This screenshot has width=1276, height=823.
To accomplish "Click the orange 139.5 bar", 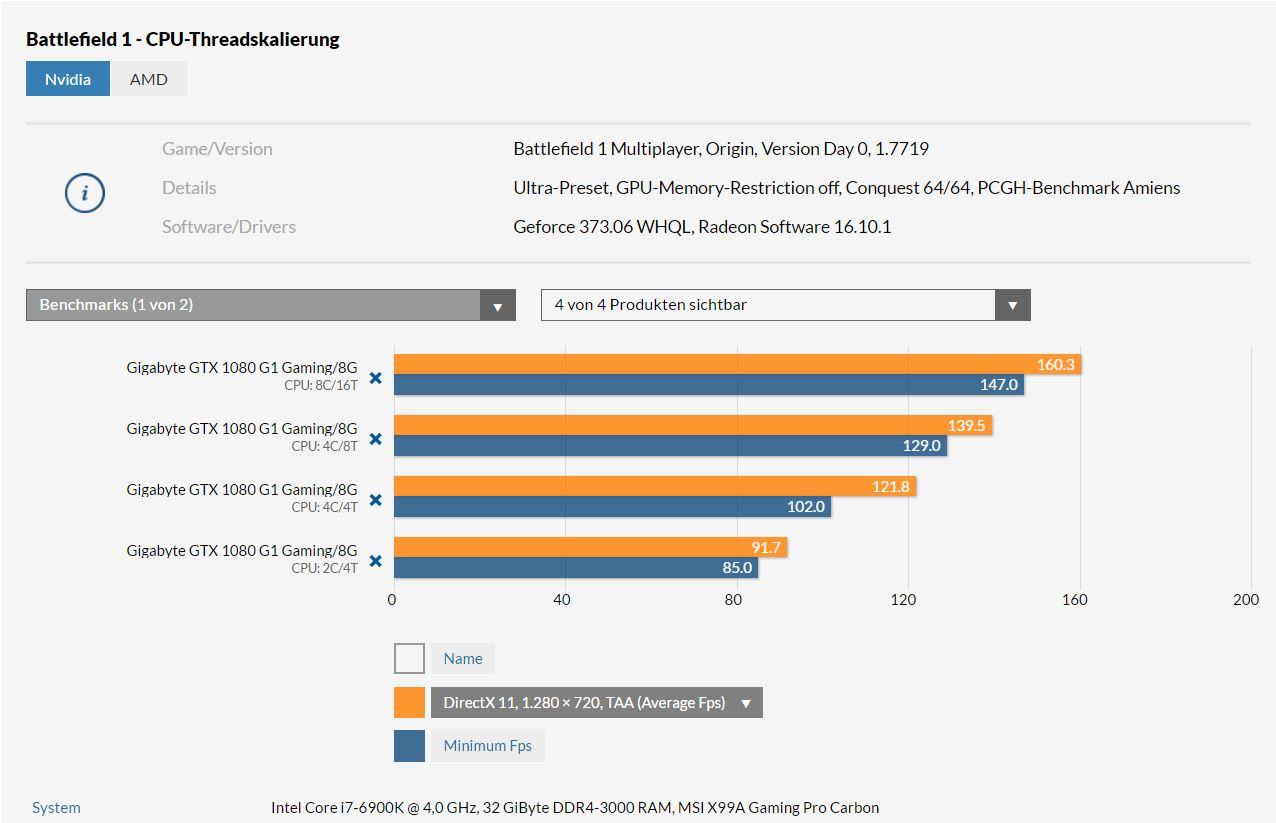I will point(693,425).
